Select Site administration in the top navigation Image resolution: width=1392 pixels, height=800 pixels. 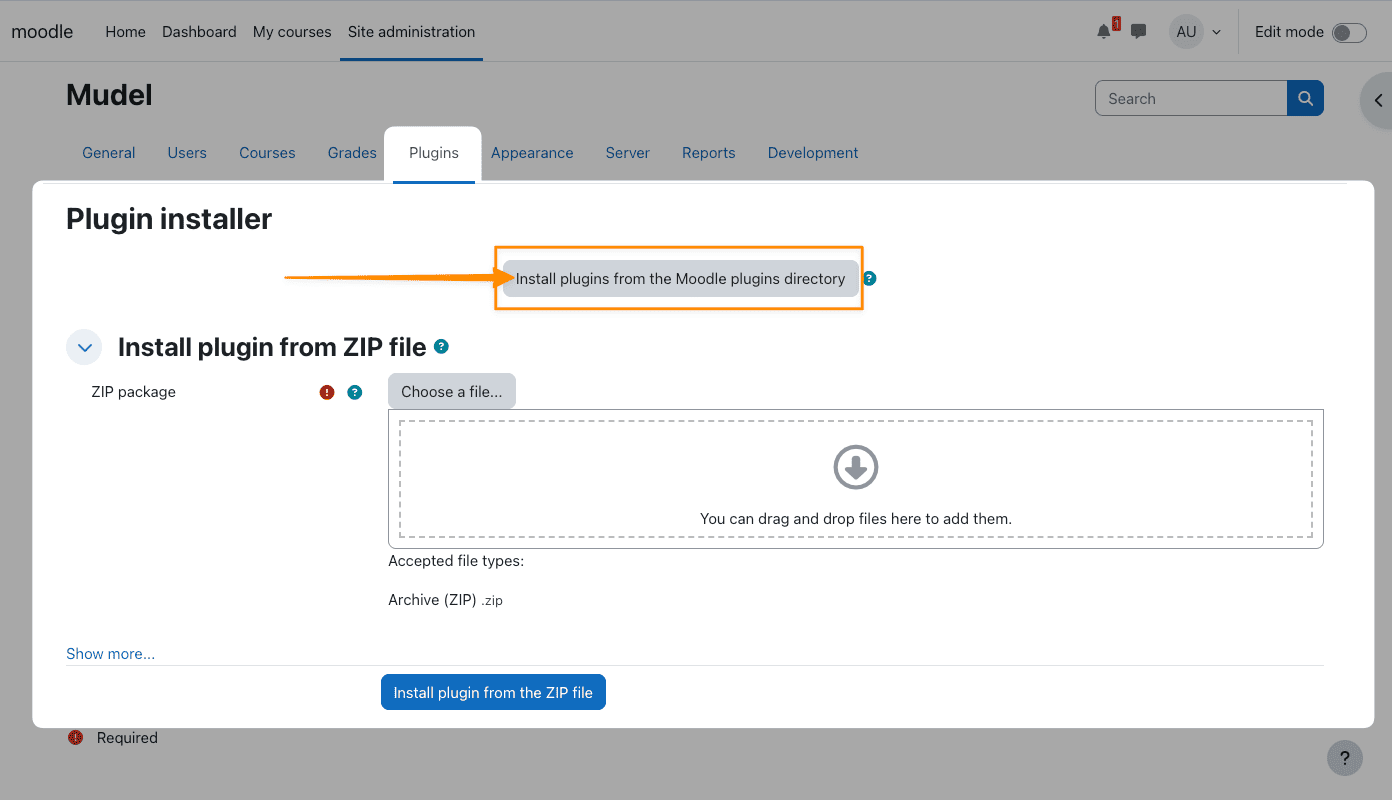(x=411, y=32)
